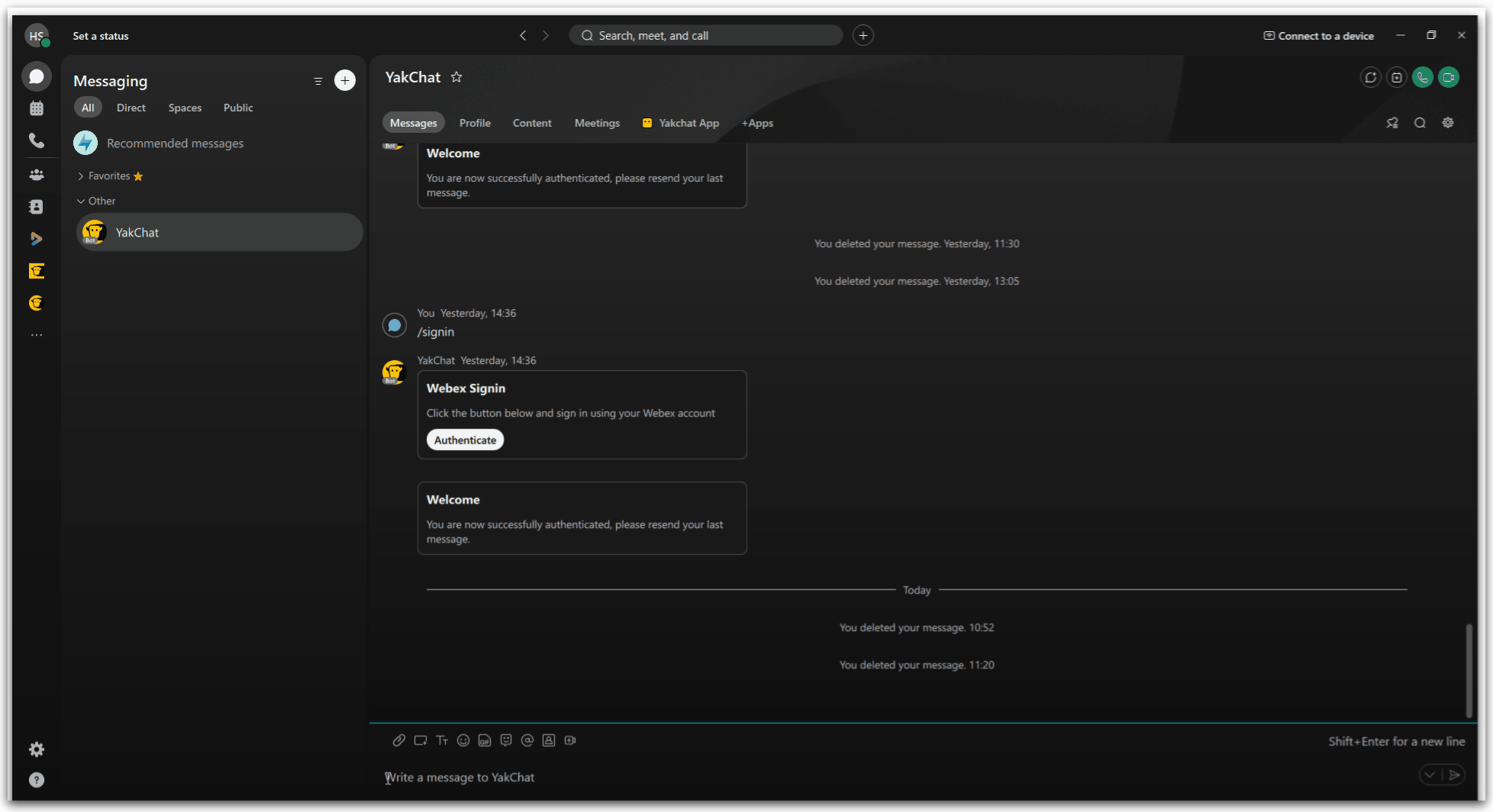The width and height of the screenshot is (1493, 812).
Task: Click 'You deleted your message. 10:52' text
Action: coord(917,627)
